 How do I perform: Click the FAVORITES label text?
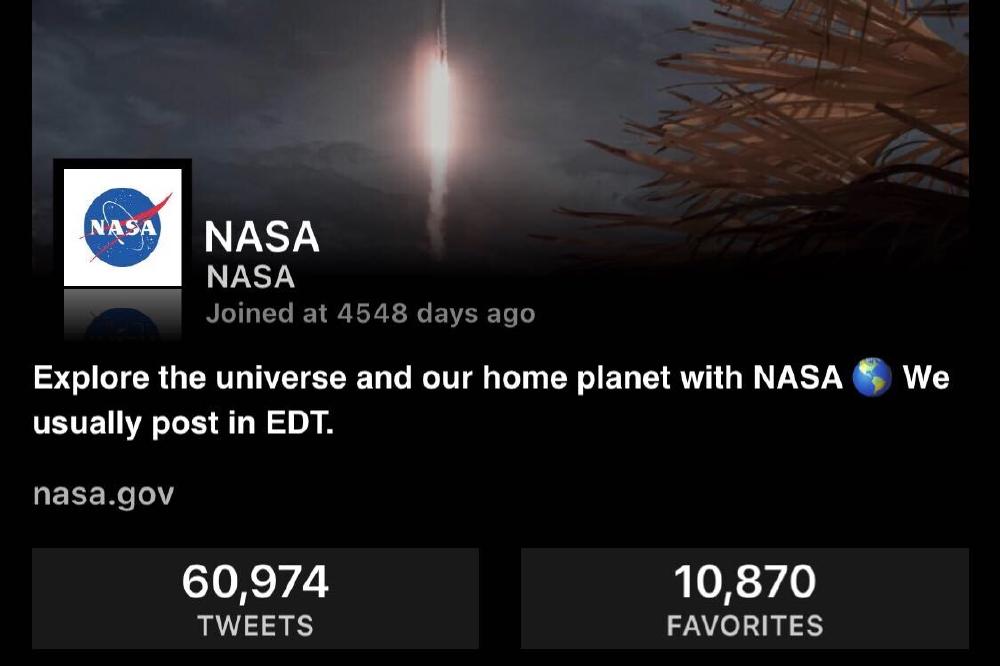pyautogui.click(x=745, y=625)
